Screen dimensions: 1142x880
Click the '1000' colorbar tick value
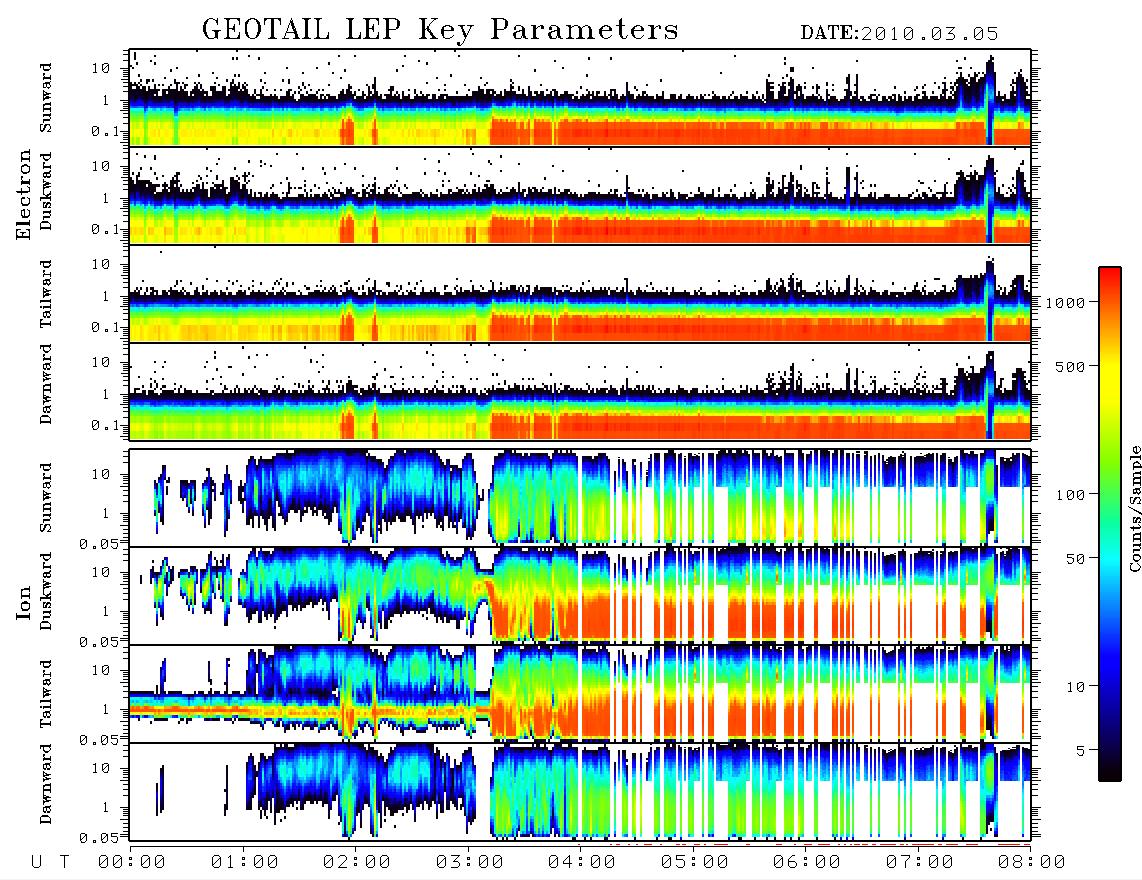tap(1066, 303)
